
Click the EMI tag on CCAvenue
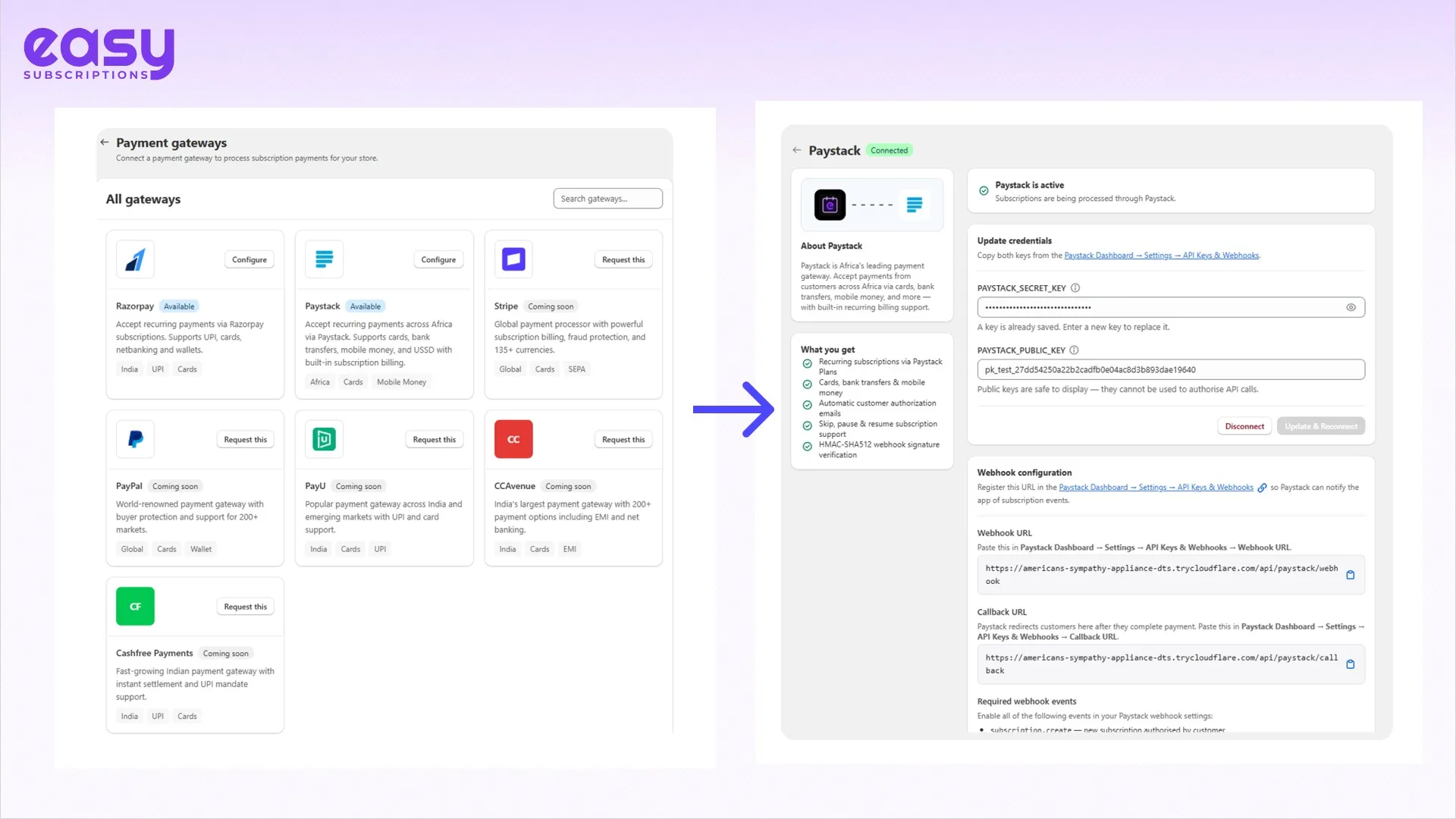coord(570,549)
